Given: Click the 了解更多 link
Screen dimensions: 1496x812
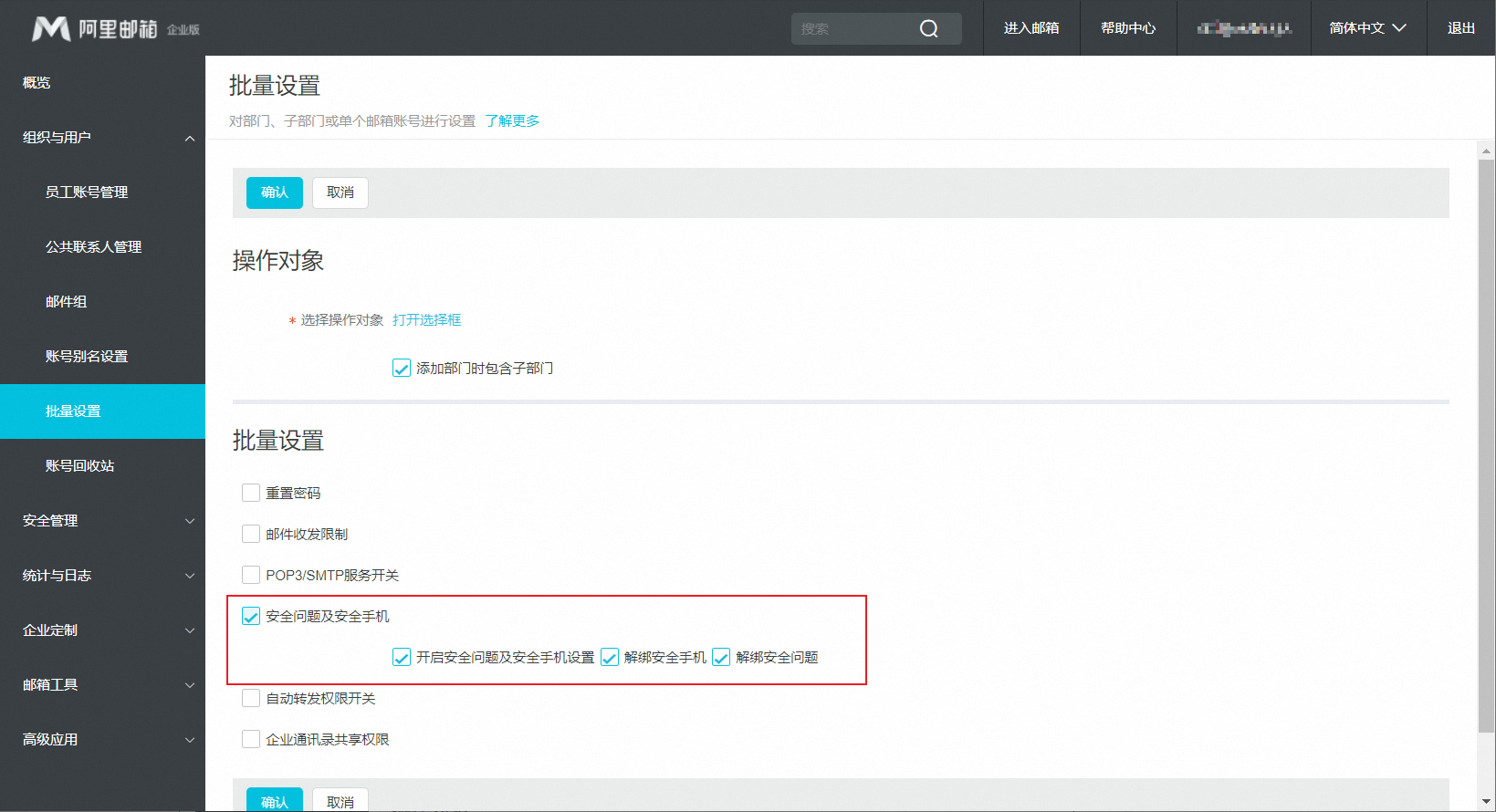Looking at the screenshot, I should (512, 121).
